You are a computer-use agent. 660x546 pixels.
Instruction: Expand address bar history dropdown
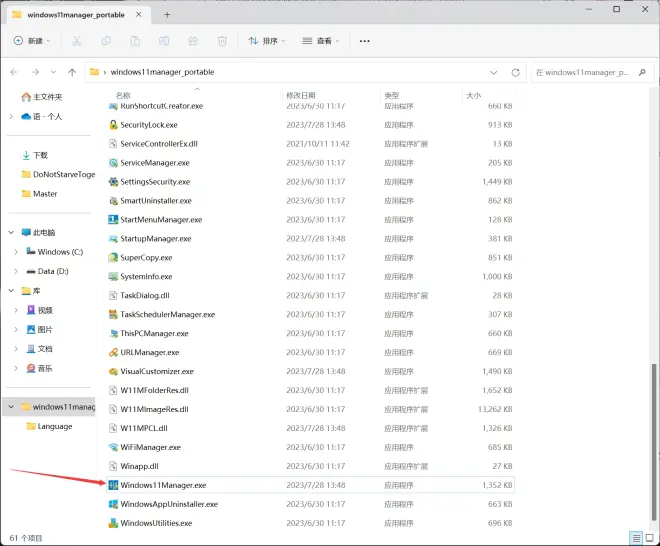pyautogui.click(x=494, y=72)
